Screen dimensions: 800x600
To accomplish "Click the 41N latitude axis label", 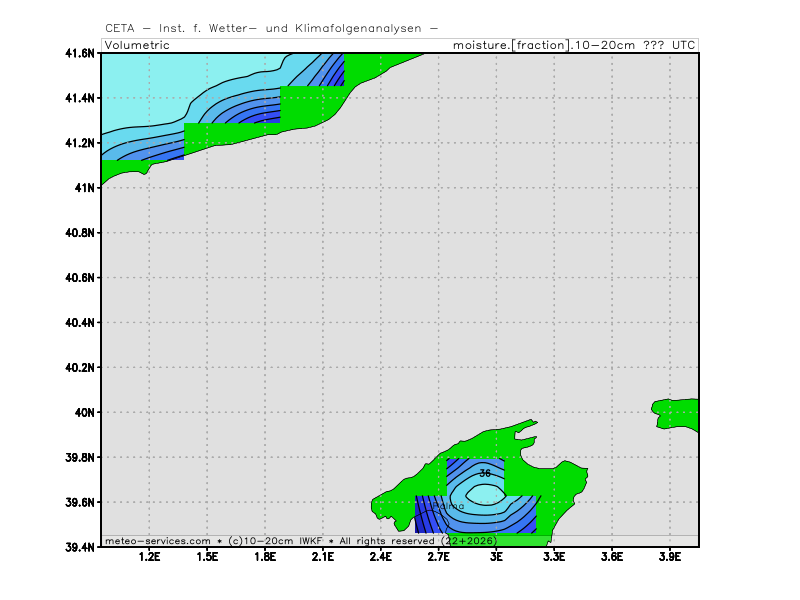I will pos(86,188).
